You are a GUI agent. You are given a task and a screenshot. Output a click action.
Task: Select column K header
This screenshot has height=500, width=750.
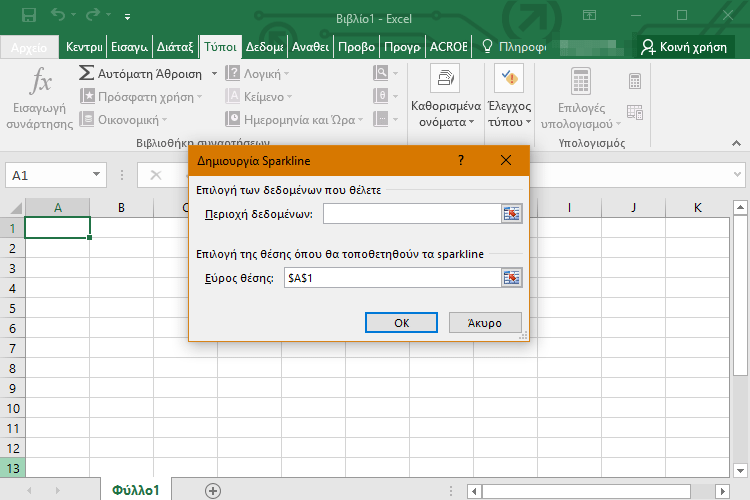click(x=697, y=208)
